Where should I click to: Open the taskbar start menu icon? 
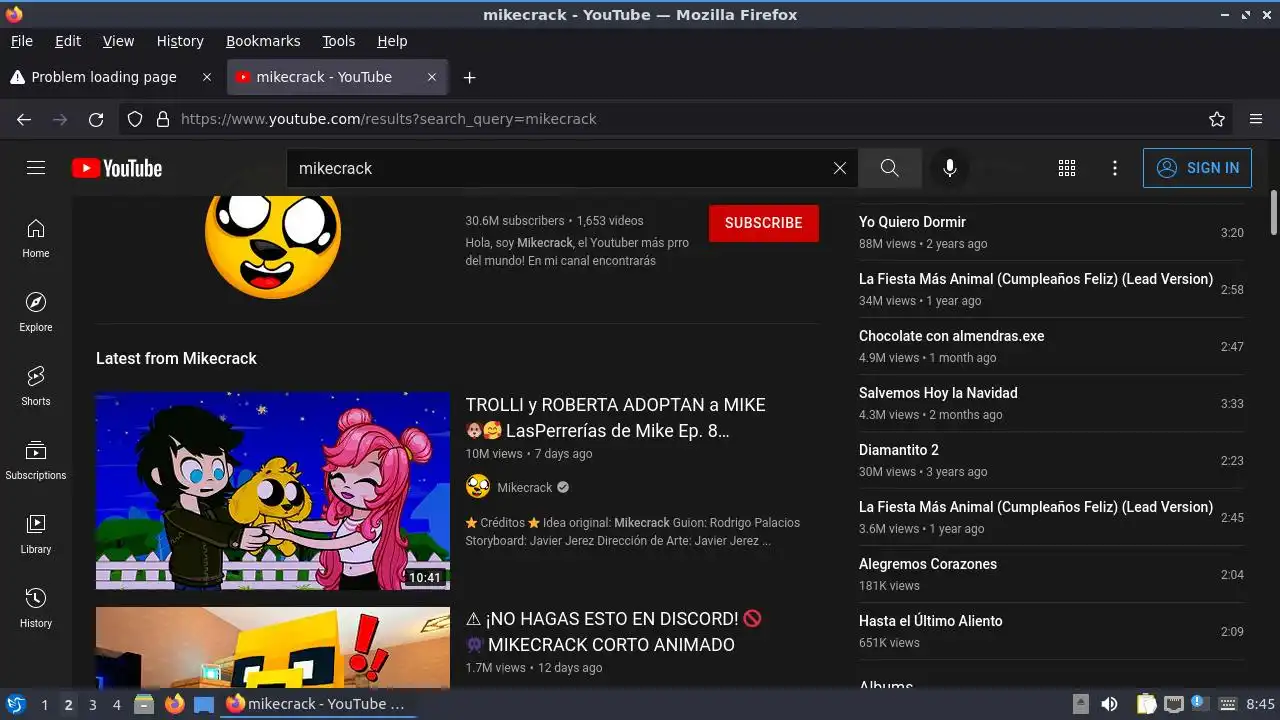15,704
